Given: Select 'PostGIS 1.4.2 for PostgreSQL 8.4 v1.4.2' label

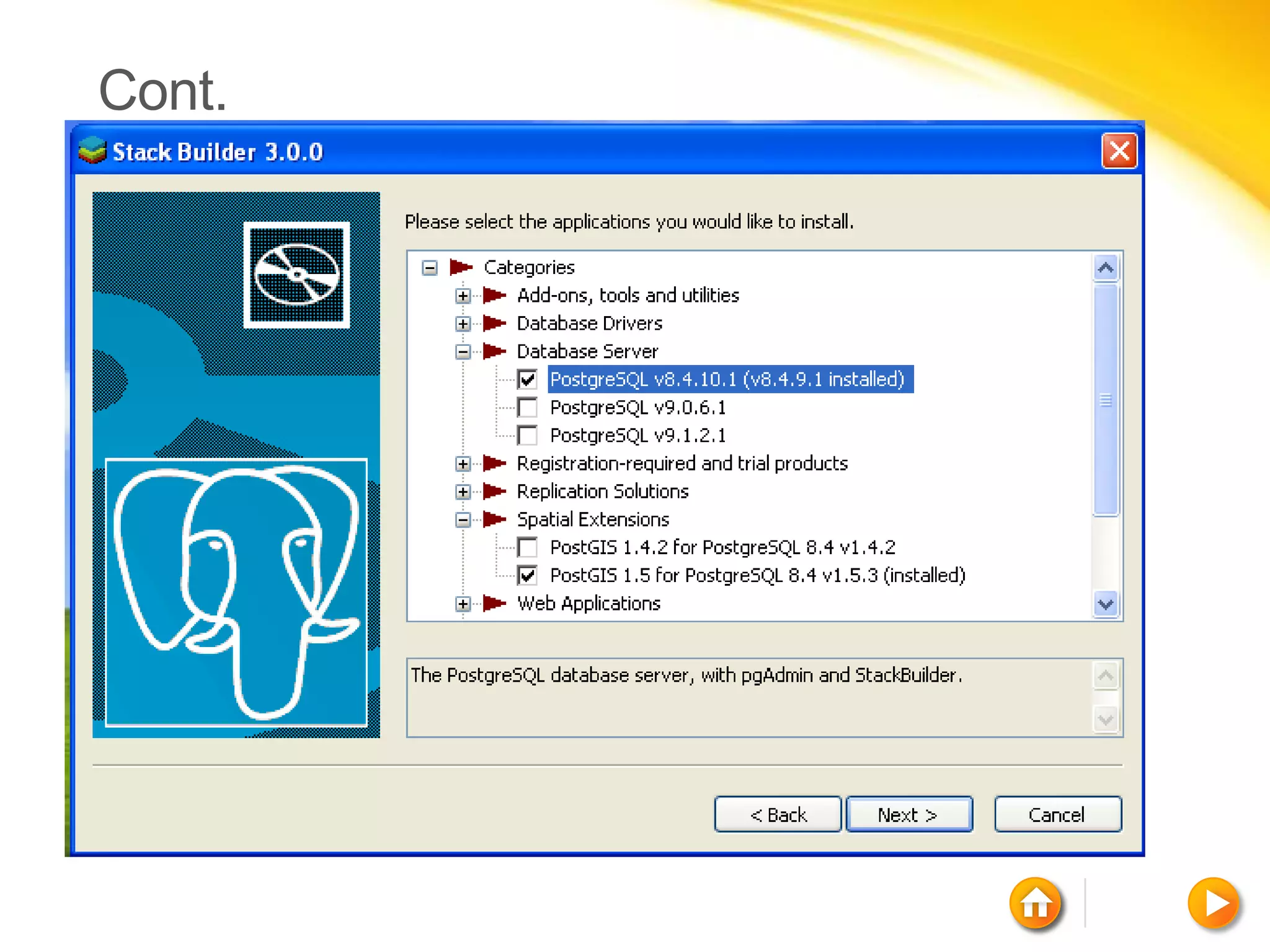Looking at the screenshot, I should pyautogui.click(x=723, y=547).
